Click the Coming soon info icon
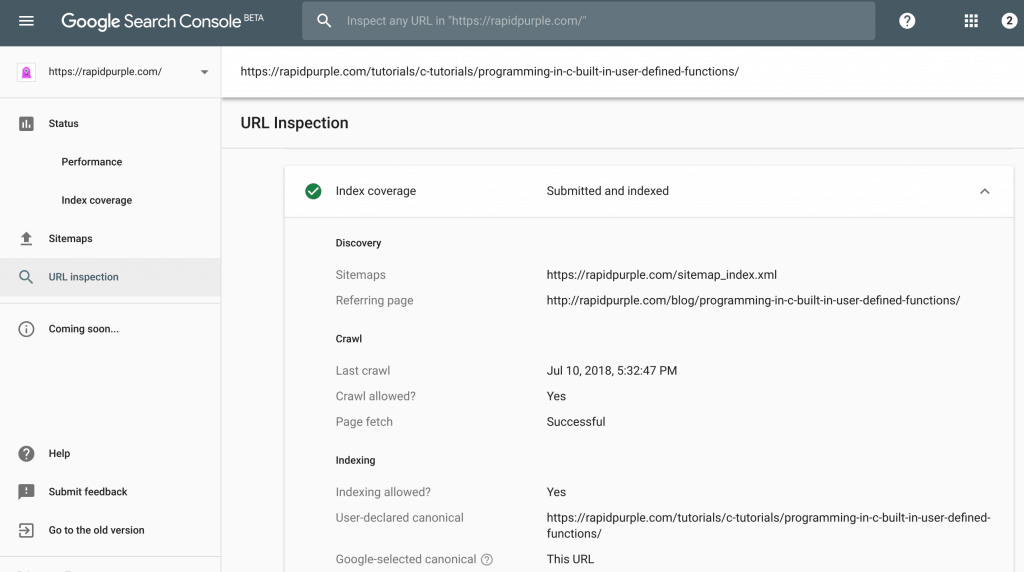This screenshot has height=572, width=1024. click(26, 329)
